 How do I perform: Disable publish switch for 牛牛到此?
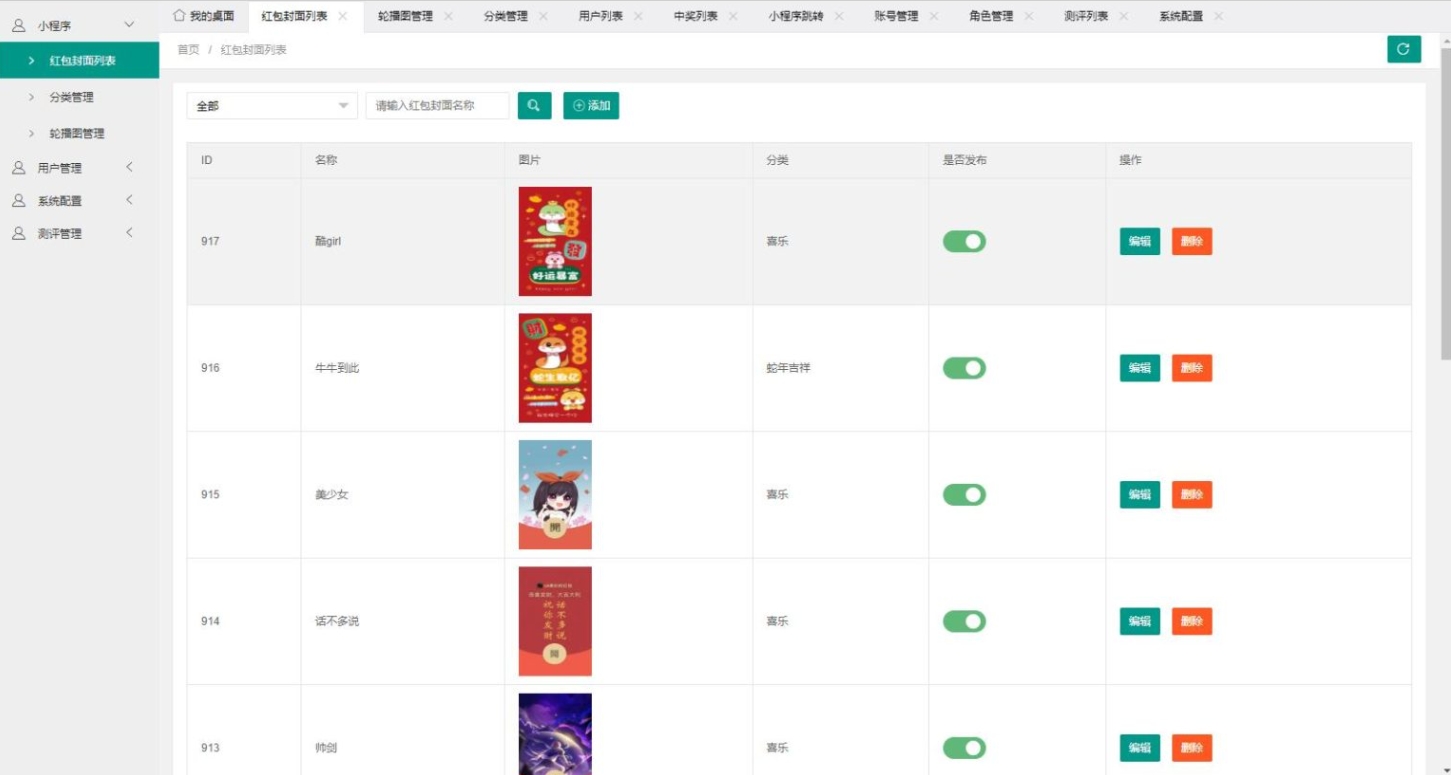964,368
